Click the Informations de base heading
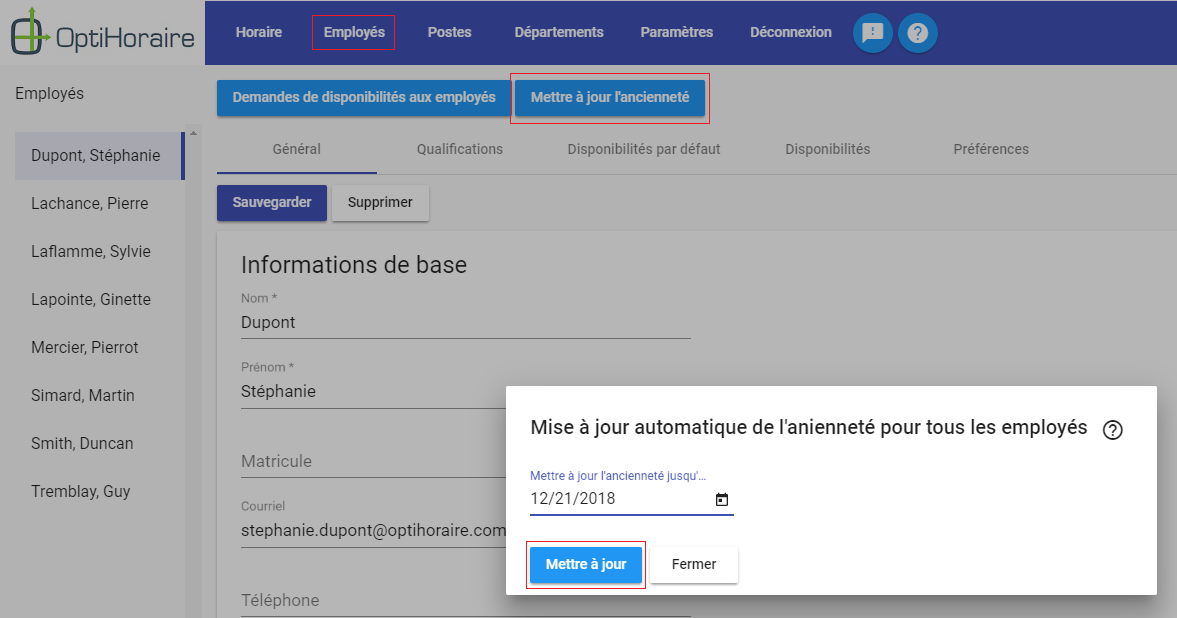The width and height of the screenshot is (1177, 618). click(354, 265)
